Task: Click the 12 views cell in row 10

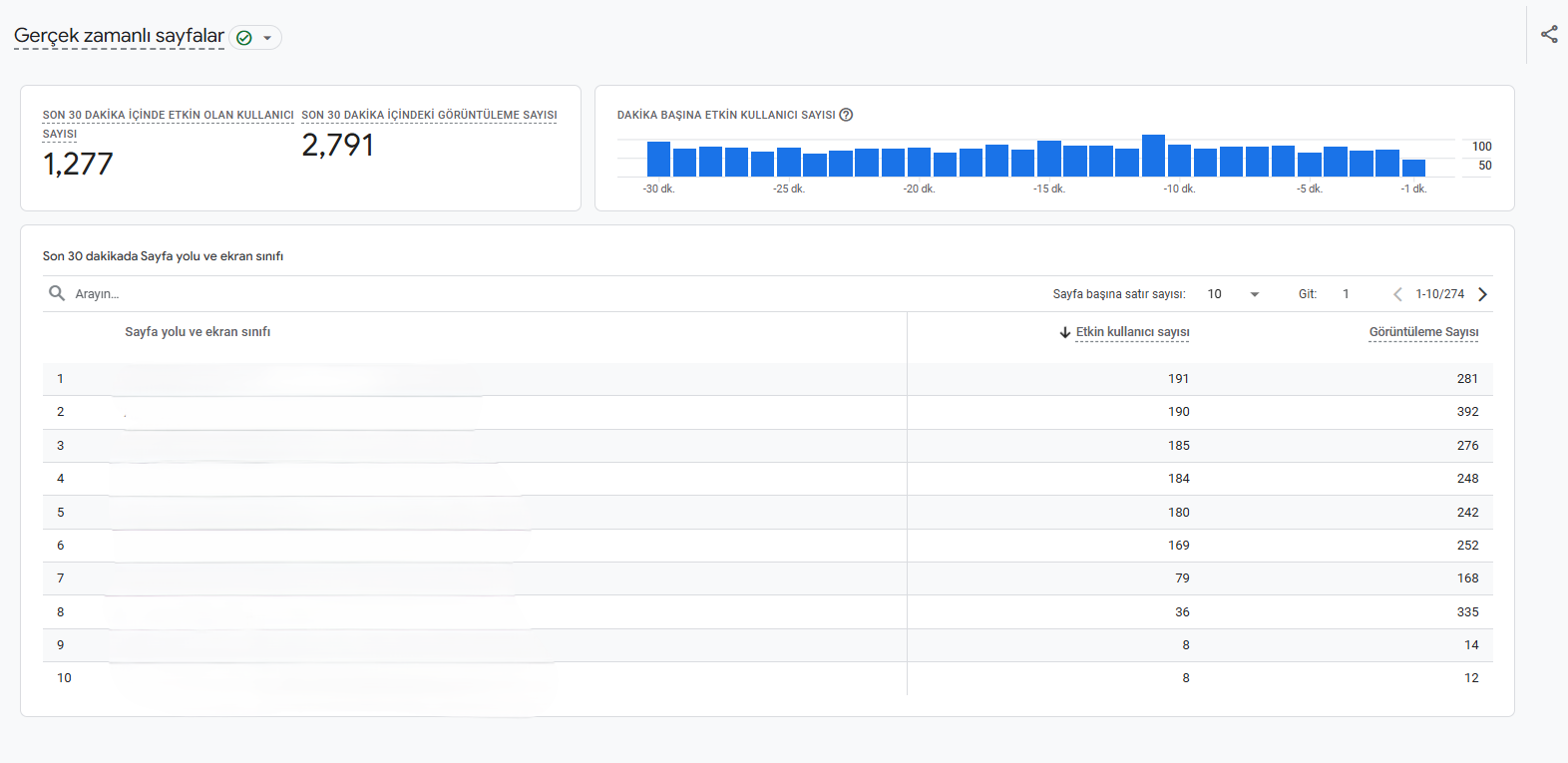Action: [1471, 678]
